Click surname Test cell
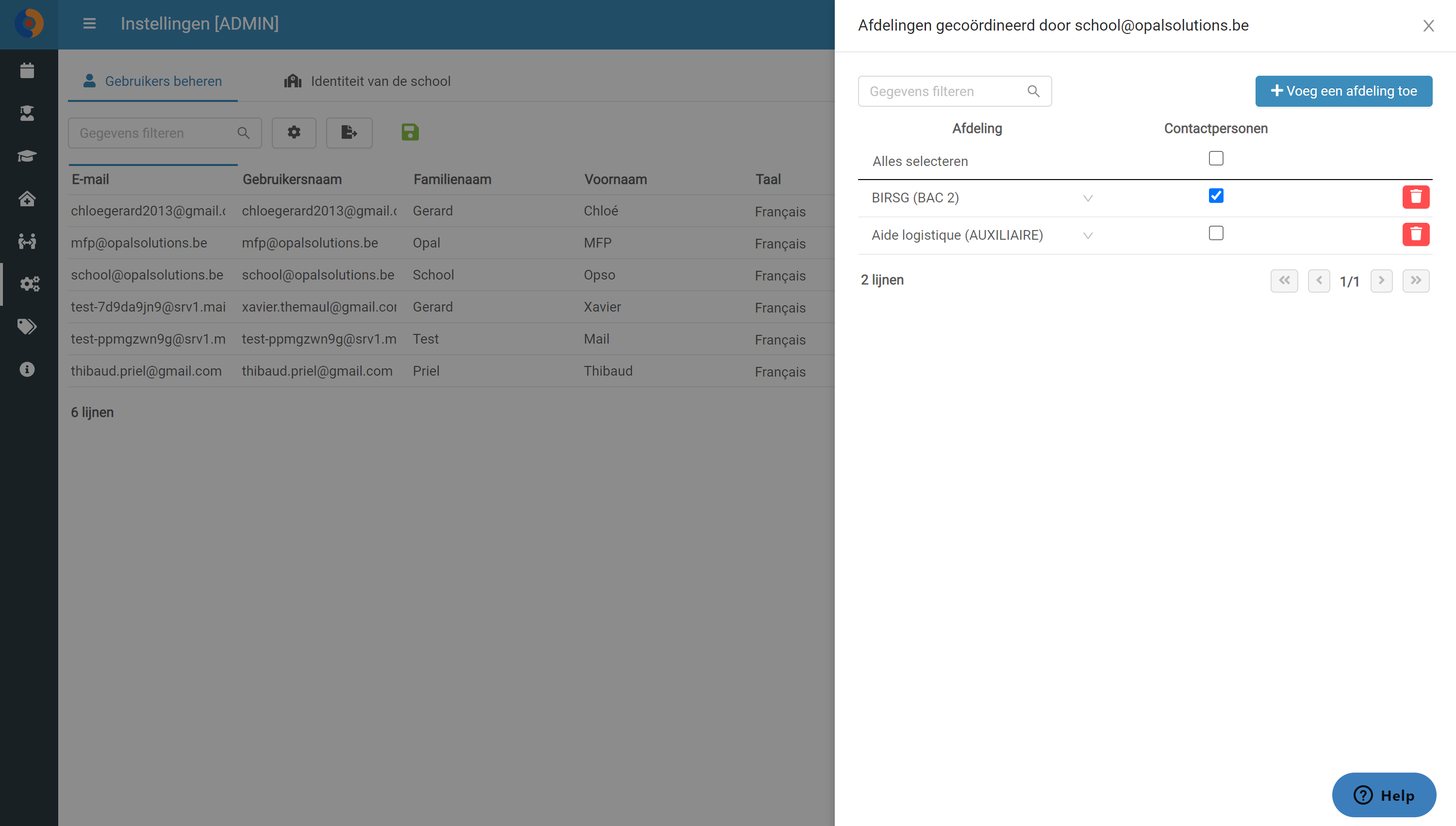Image resolution: width=1456 pixels, height=826 pixels. click(426, 339)
